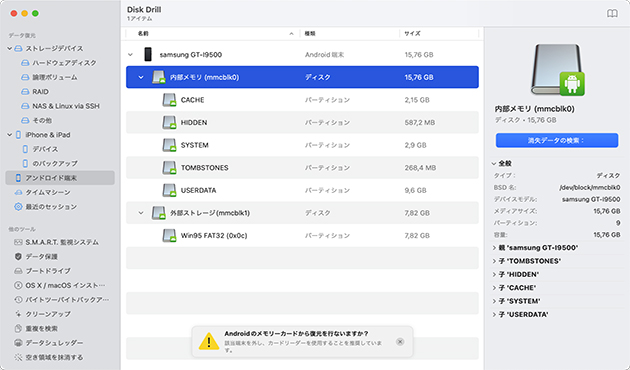This screenshot has height=370, width=630.
Task: Click the Android 端末 type cell
Action: pyautogui.click(x=324, y=55)
